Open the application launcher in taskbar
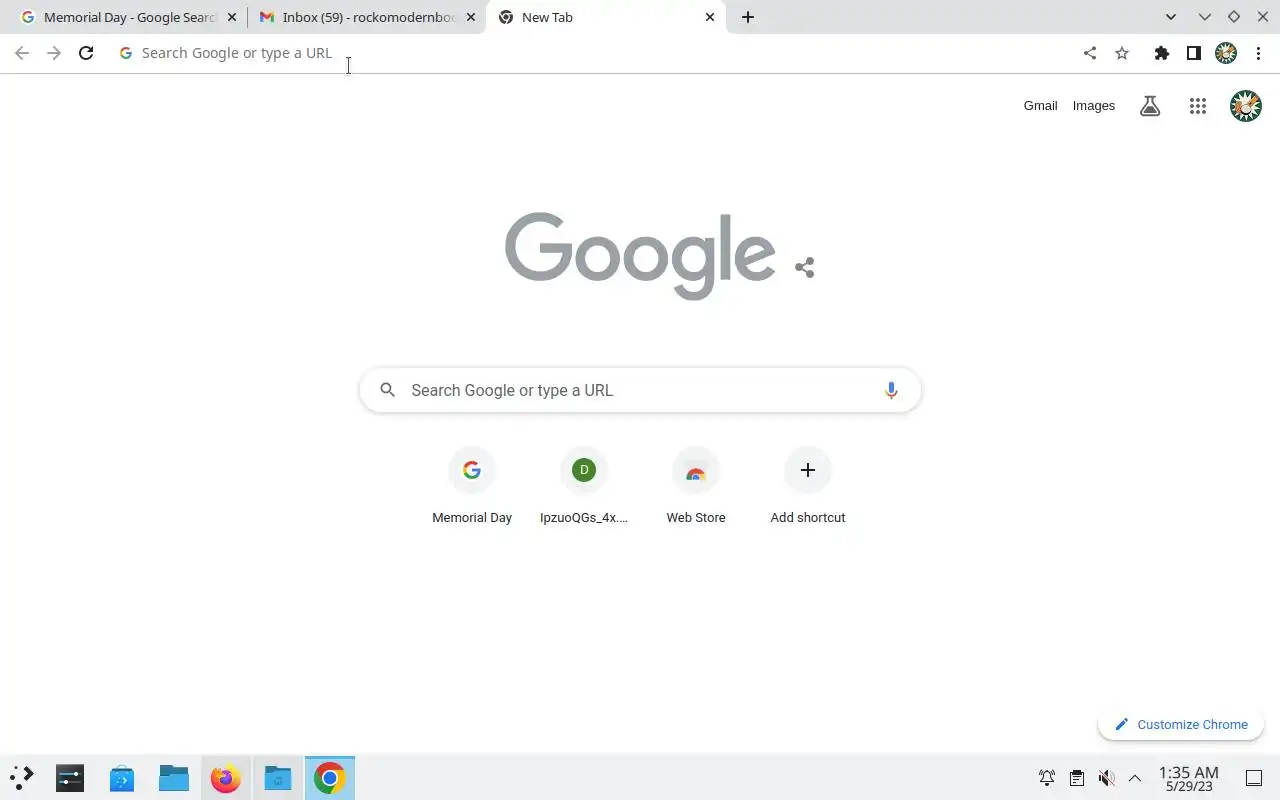This screenshot has height=800, width=1280. pyautogui.click(x=22, y=778)
